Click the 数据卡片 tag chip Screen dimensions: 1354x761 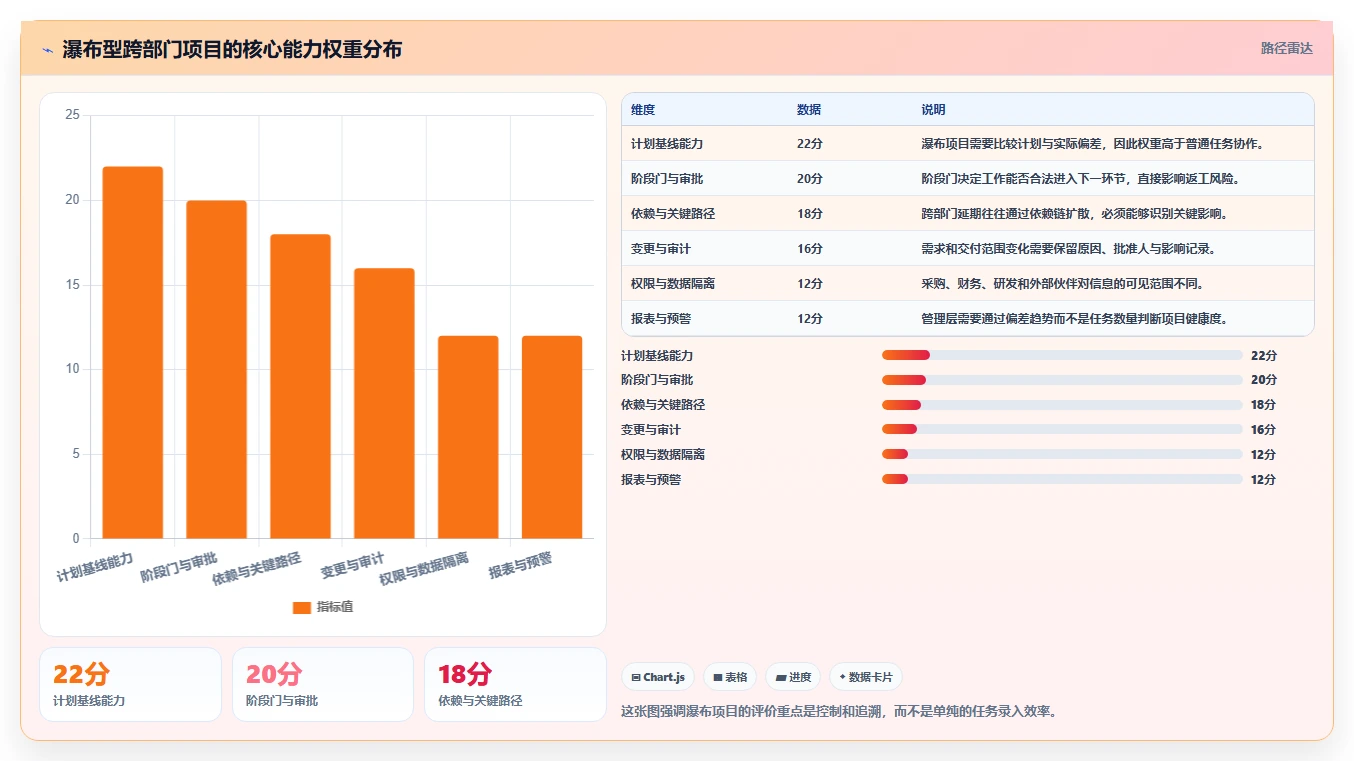point(865,677)
